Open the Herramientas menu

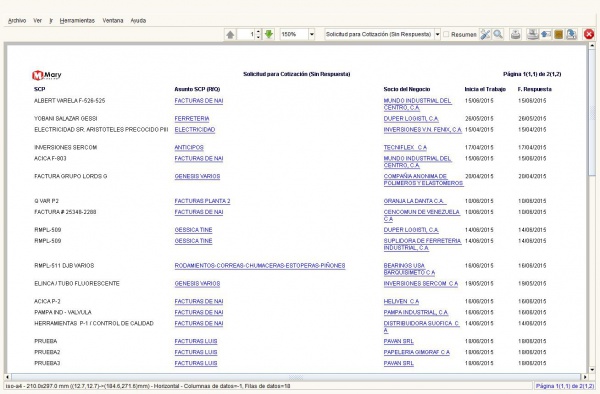click(77, 21)
